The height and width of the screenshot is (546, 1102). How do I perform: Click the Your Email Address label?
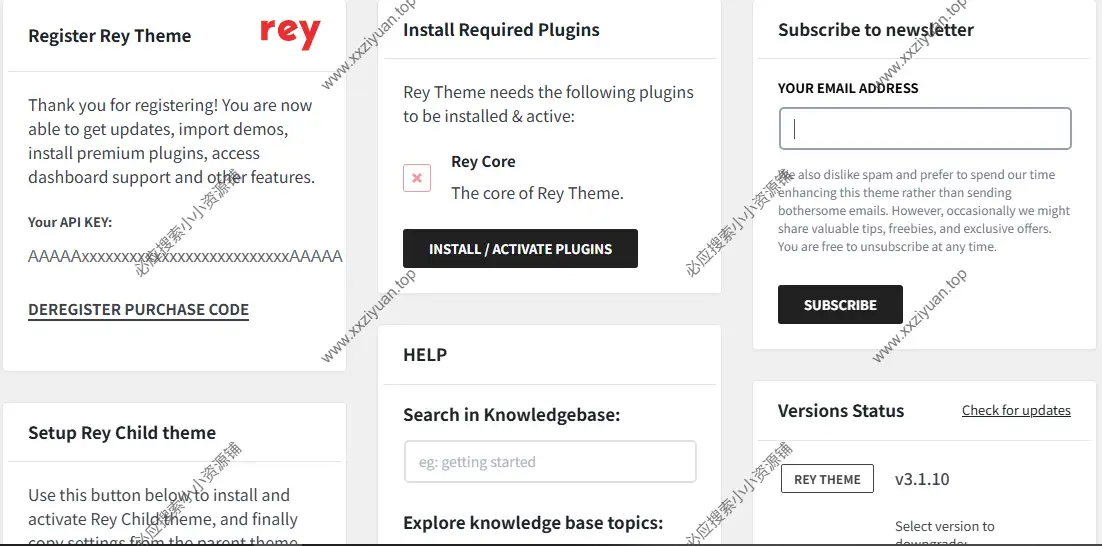point(847,88)
